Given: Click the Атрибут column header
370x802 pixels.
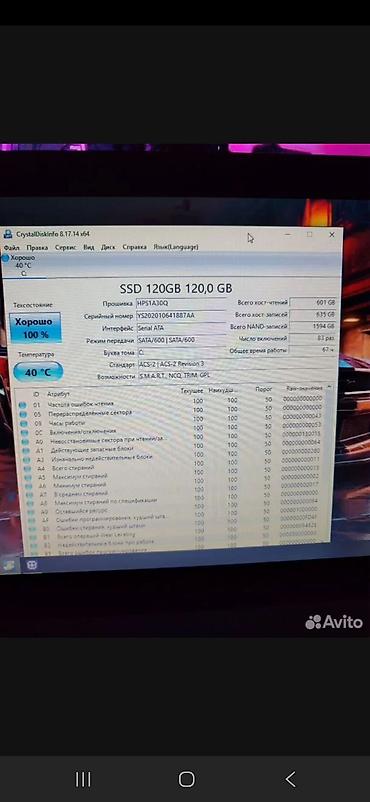Looking at the screenshot, I should 58,394.
